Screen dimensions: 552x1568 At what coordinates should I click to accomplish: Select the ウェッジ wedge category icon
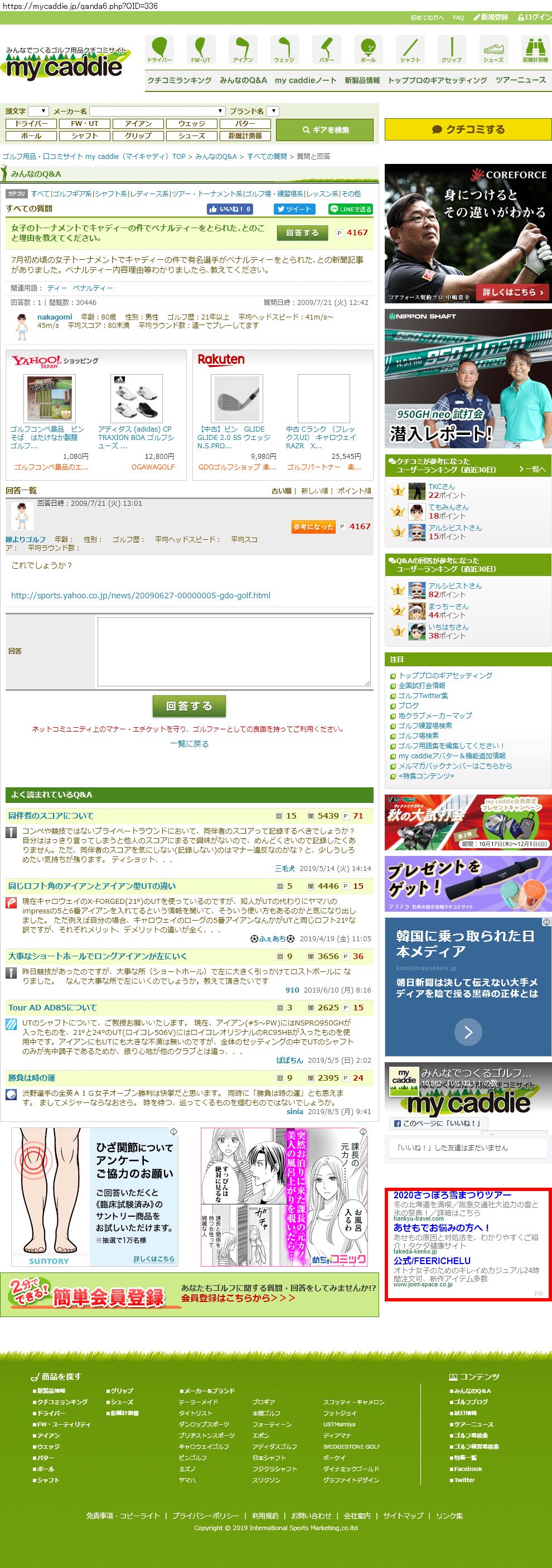[284, 49]
